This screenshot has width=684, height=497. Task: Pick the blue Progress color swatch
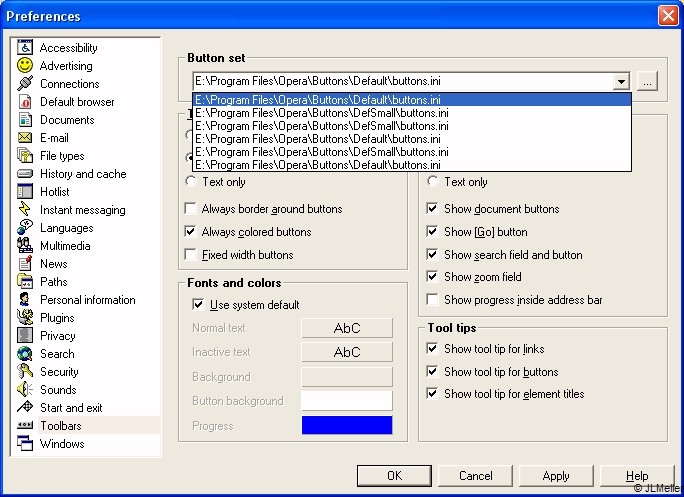click(347, 425)
